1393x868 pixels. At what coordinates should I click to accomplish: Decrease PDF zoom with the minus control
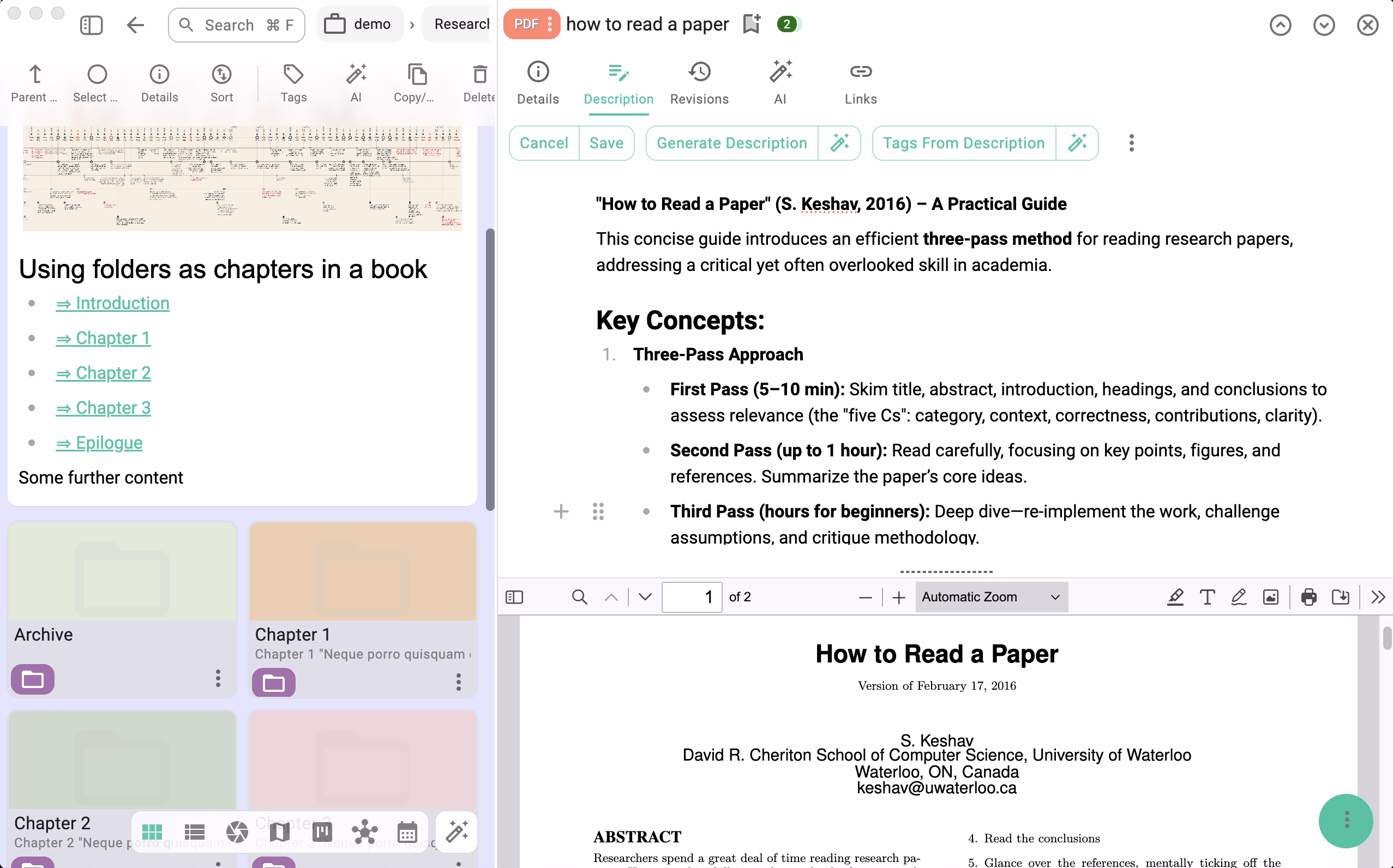click(866, 597)
